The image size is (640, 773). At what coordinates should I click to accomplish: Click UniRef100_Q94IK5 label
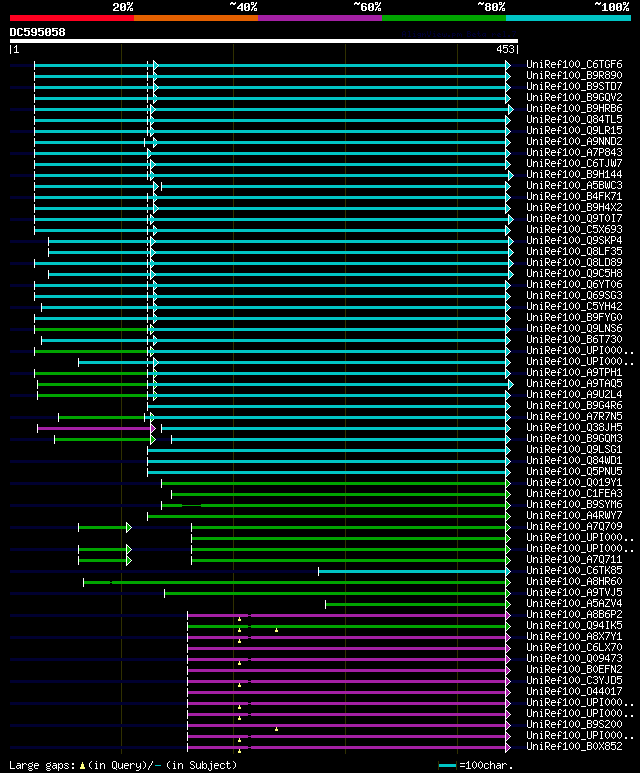tap(574, 625)
